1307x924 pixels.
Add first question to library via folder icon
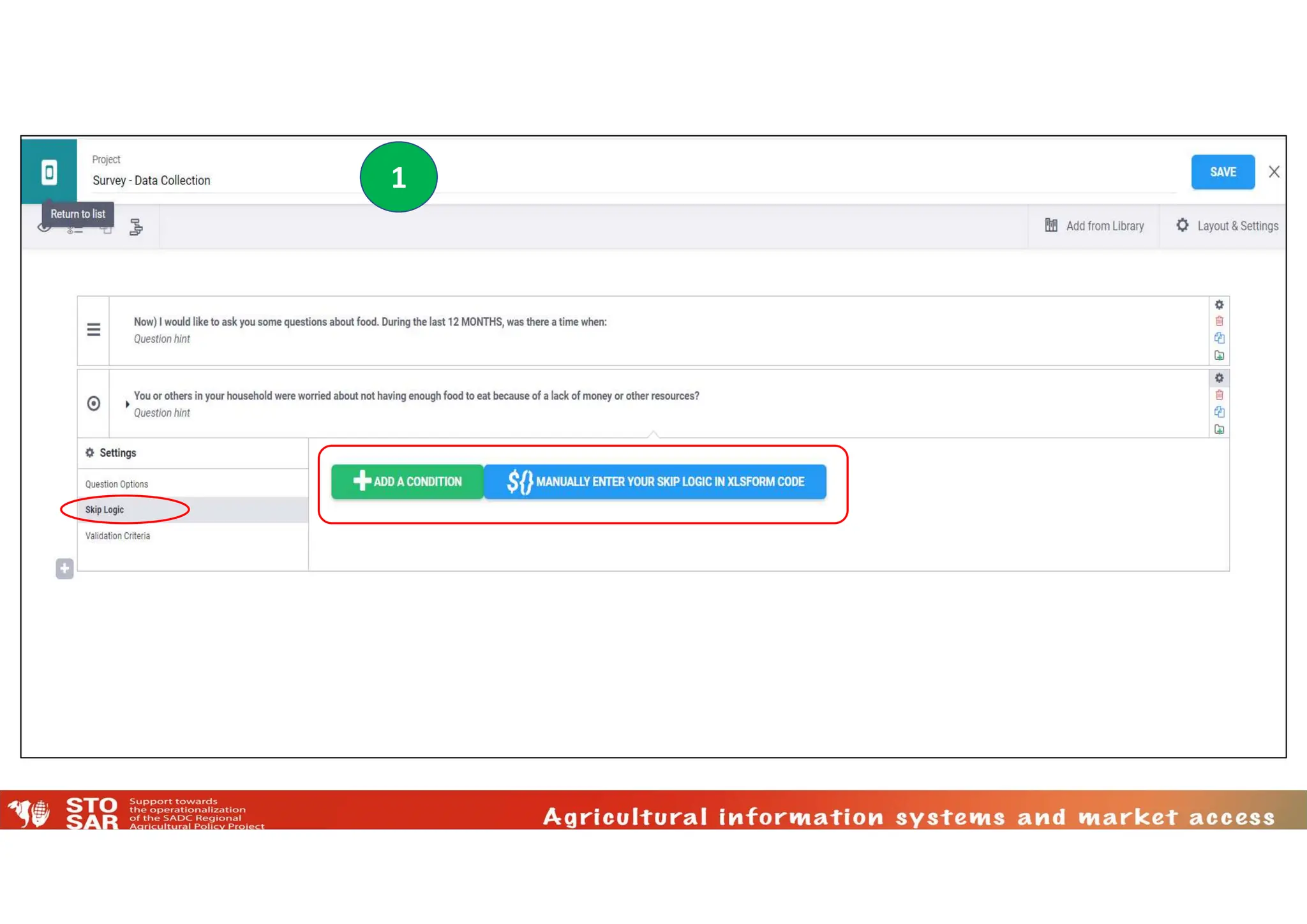point(1219,355)
